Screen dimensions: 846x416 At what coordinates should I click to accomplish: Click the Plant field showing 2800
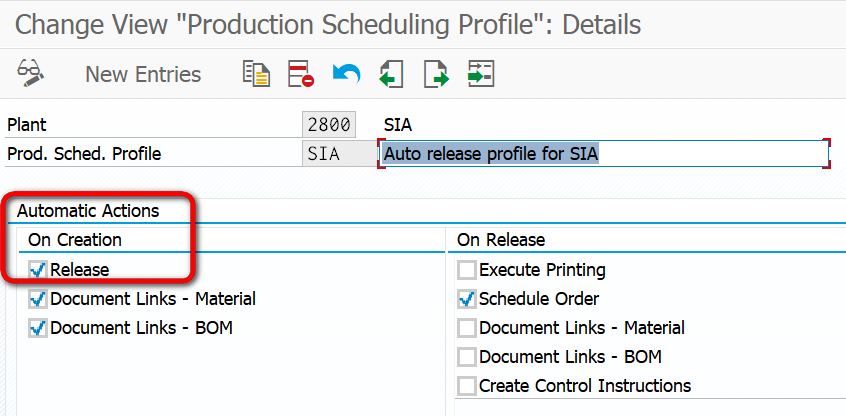coord(328,125)
